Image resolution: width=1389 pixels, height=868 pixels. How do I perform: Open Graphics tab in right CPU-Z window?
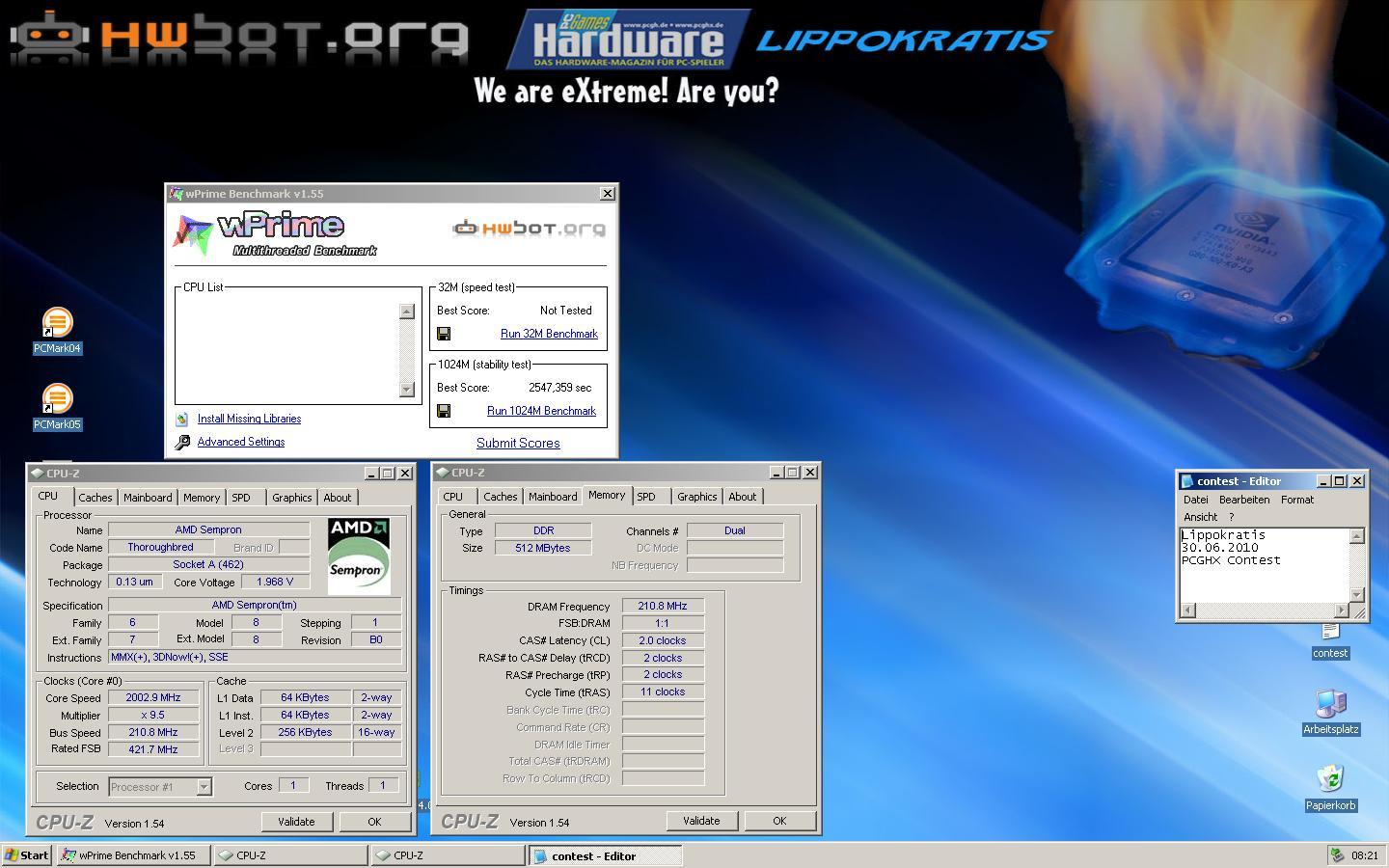(x=696, y=497)
